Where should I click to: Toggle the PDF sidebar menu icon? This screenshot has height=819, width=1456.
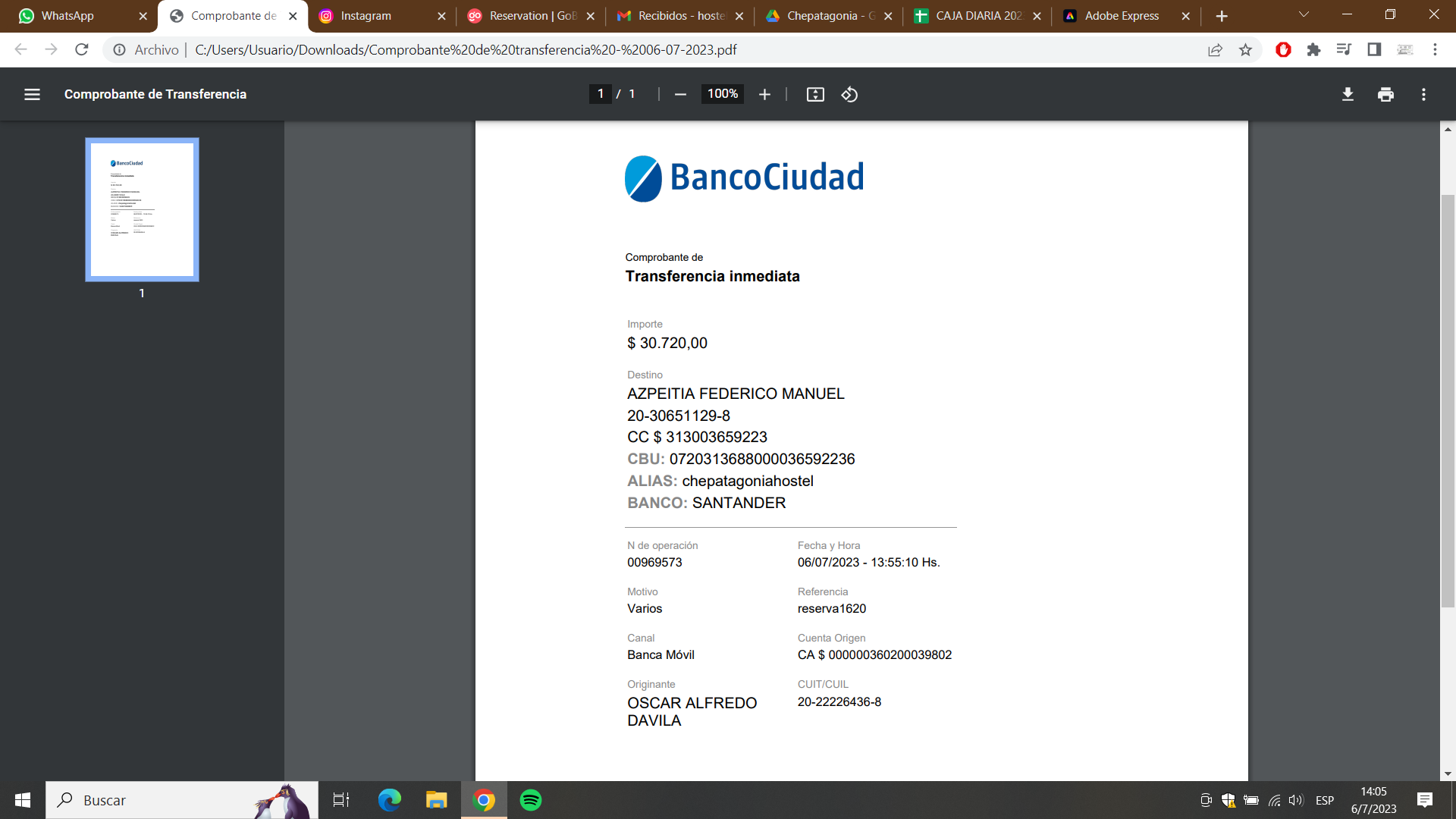tap(32, 94)
